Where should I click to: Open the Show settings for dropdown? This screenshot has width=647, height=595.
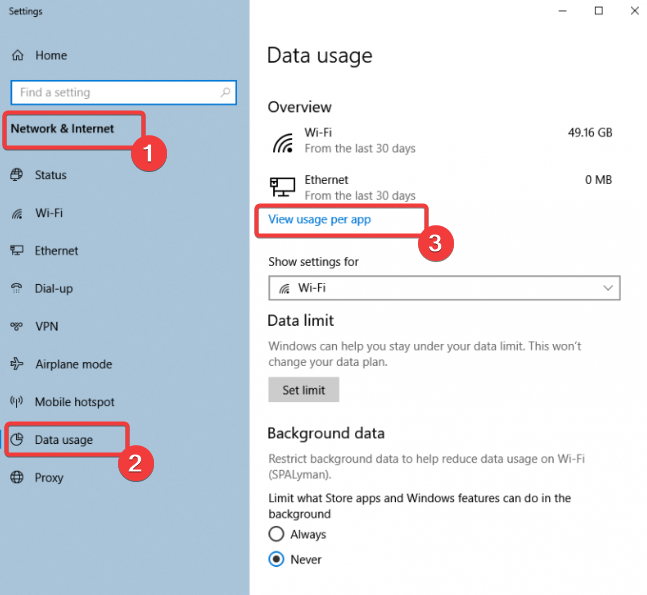[444, 288]
